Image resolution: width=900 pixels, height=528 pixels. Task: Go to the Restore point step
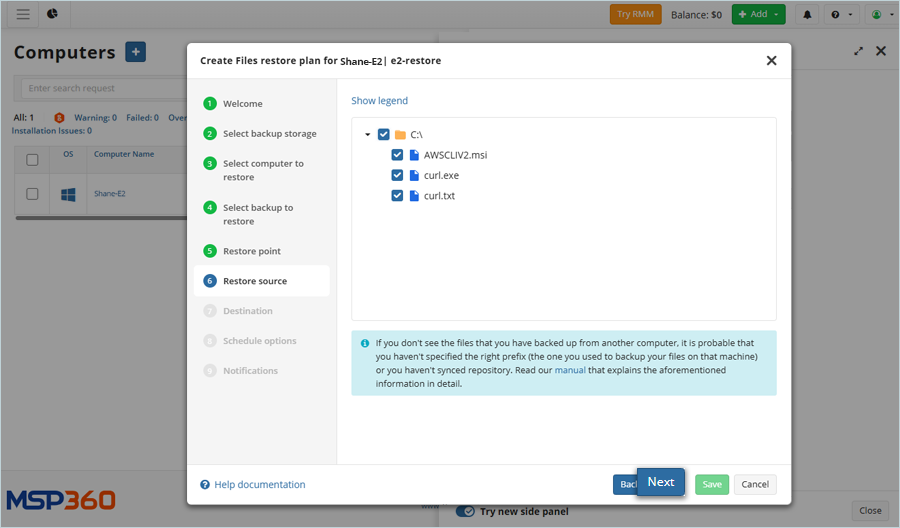[x=251, y=251]
